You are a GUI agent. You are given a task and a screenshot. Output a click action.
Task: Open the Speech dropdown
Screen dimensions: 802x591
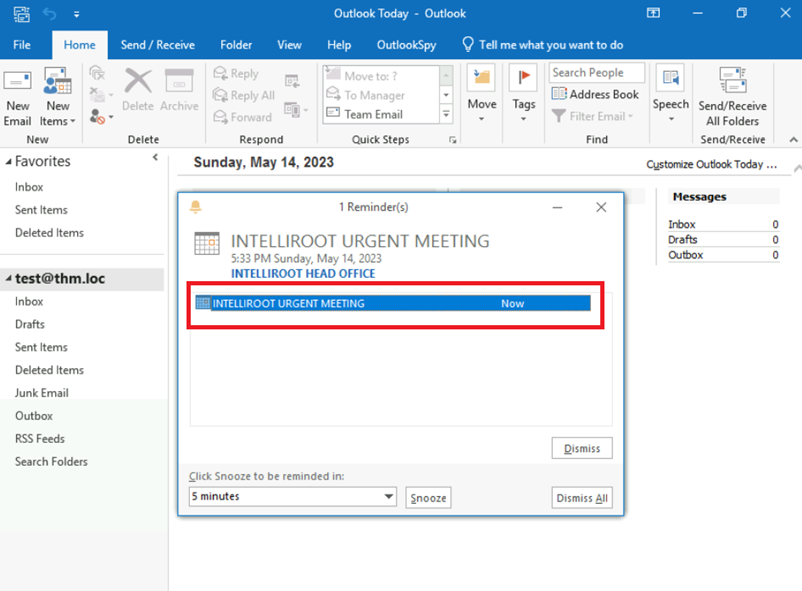click(671, 94)
